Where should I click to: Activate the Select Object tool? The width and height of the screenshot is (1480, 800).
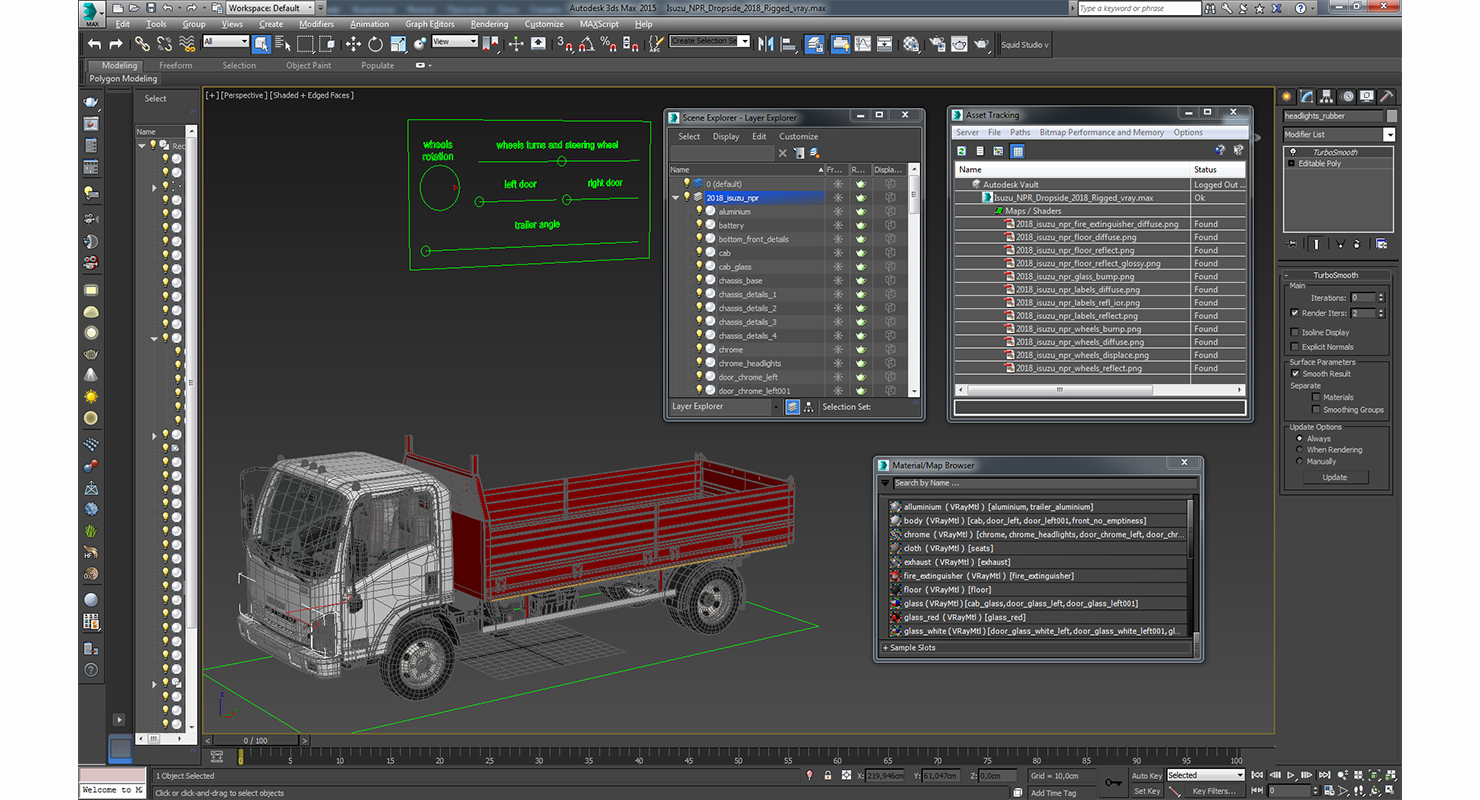[261, 44]
